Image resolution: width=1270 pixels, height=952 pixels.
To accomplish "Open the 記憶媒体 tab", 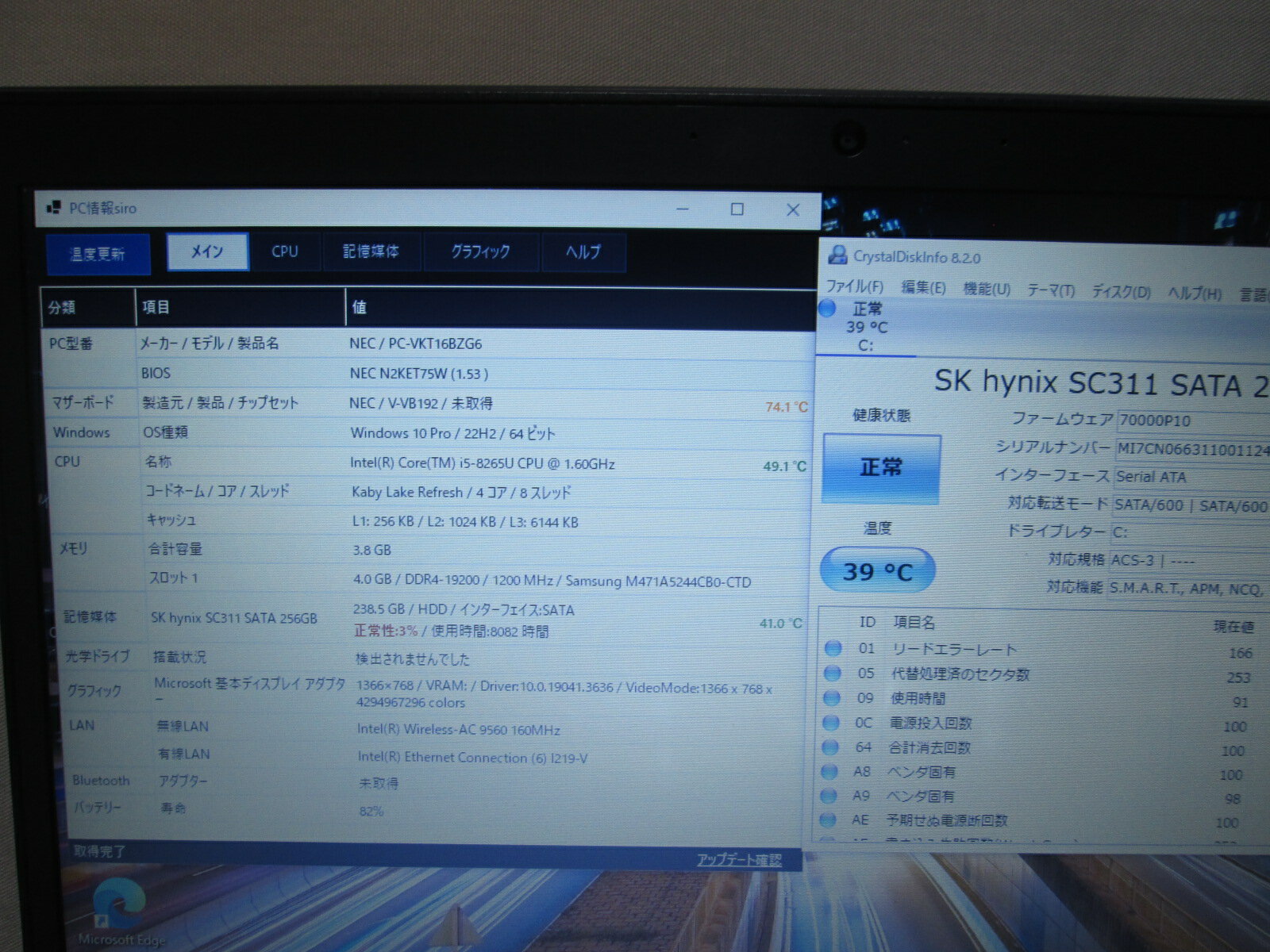I will (x=371, y=251).
